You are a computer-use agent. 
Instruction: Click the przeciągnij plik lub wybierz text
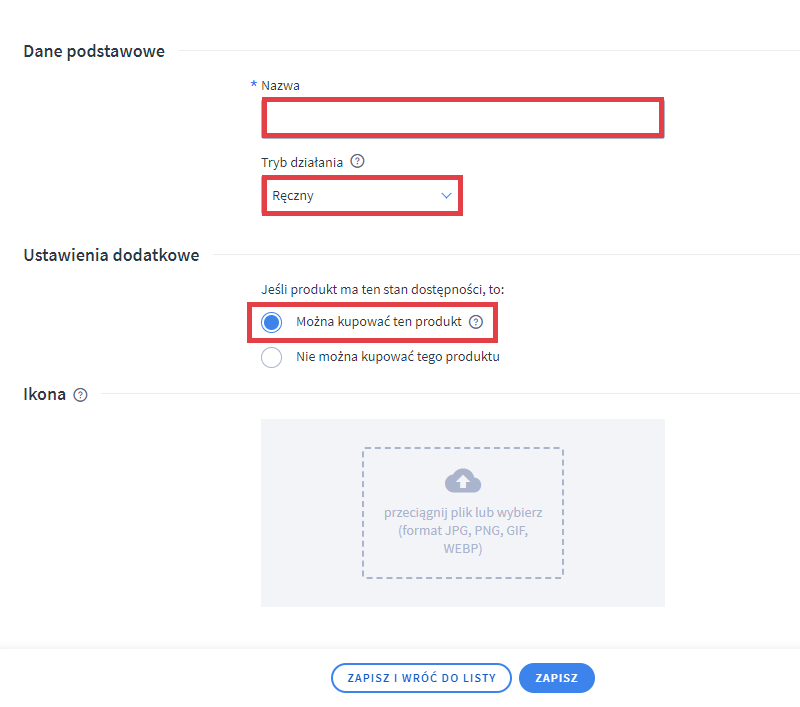463,513
